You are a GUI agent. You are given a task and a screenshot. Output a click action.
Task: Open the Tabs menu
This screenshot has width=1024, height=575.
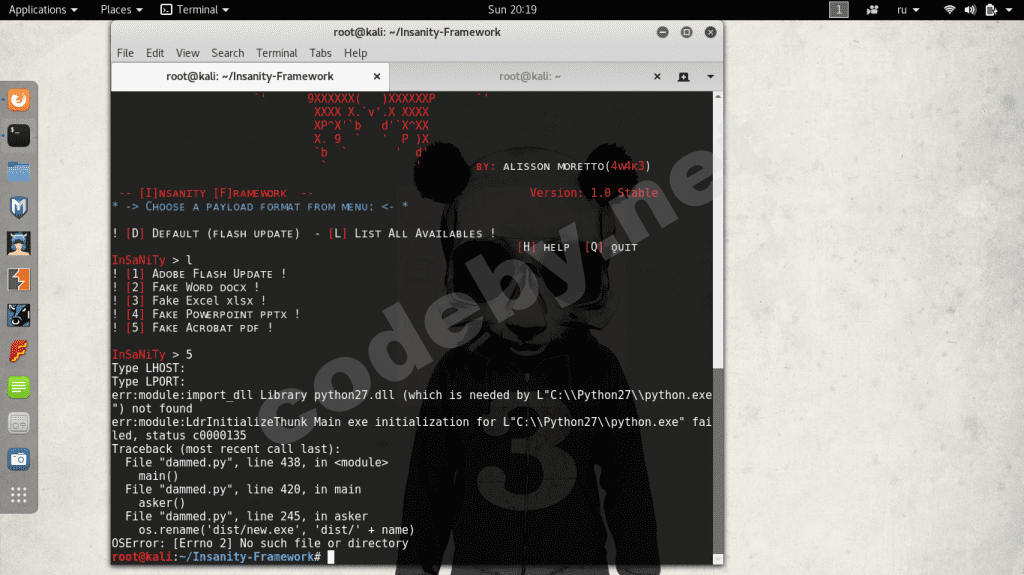coord(320,53)
